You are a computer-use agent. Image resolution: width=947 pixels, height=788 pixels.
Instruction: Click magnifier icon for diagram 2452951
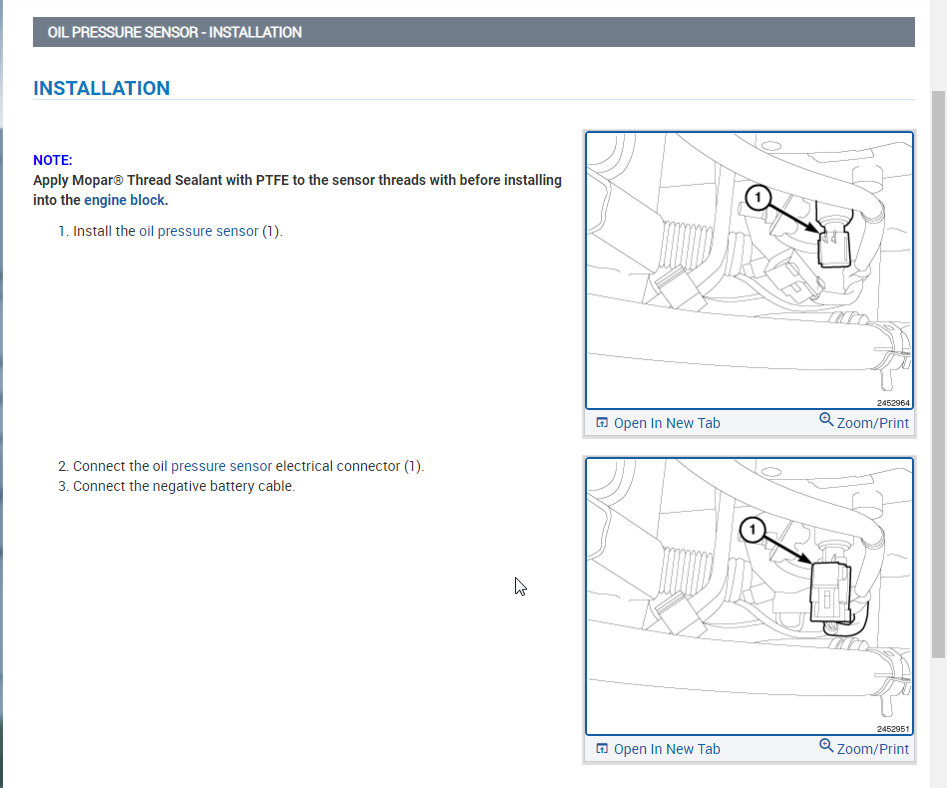click(x=826, y=746)
